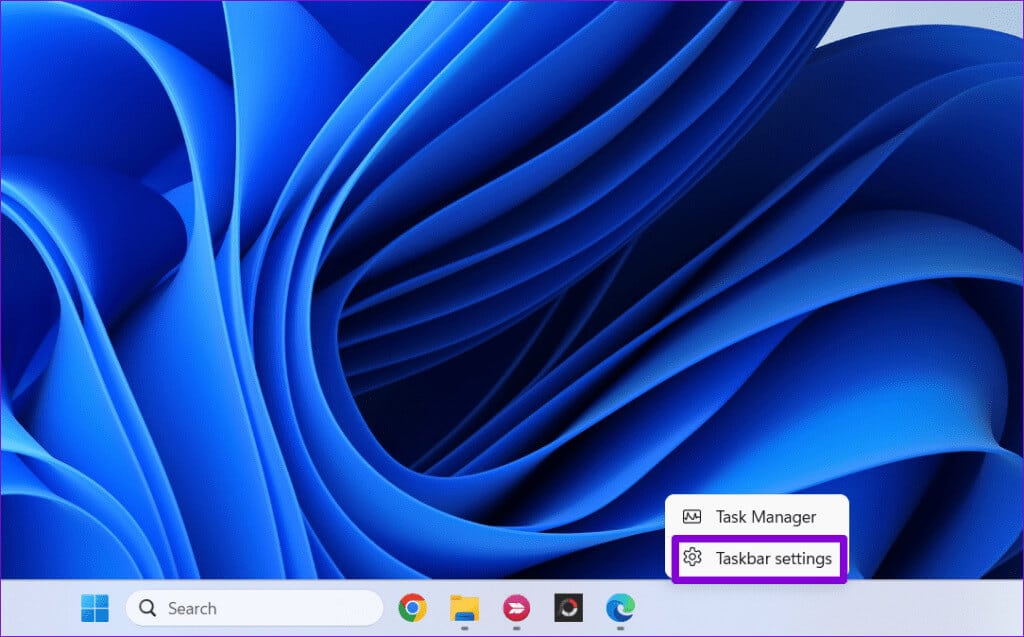Click the taskbar Search box

pyautogui.click(x=254, y=608)
